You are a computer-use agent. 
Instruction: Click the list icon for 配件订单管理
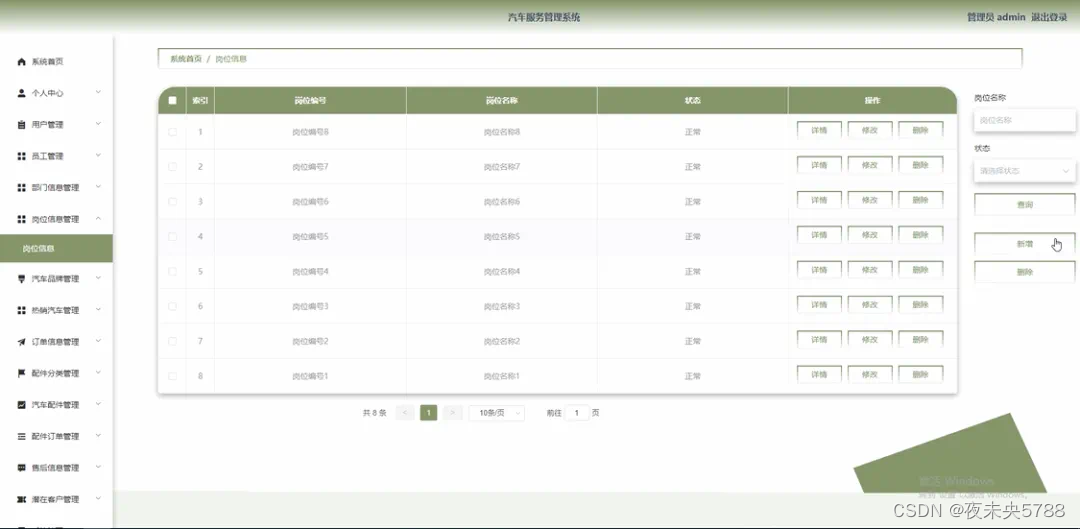click(x=21, y=436)
